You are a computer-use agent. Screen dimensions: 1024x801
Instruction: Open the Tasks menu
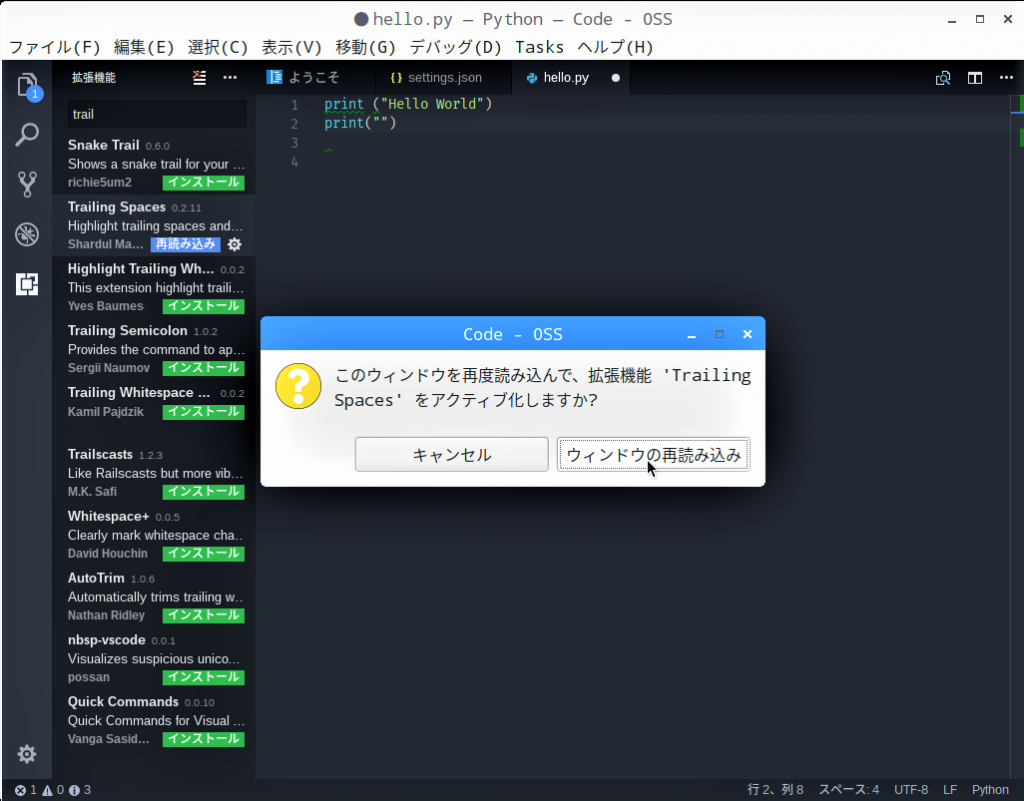[539, 47]
